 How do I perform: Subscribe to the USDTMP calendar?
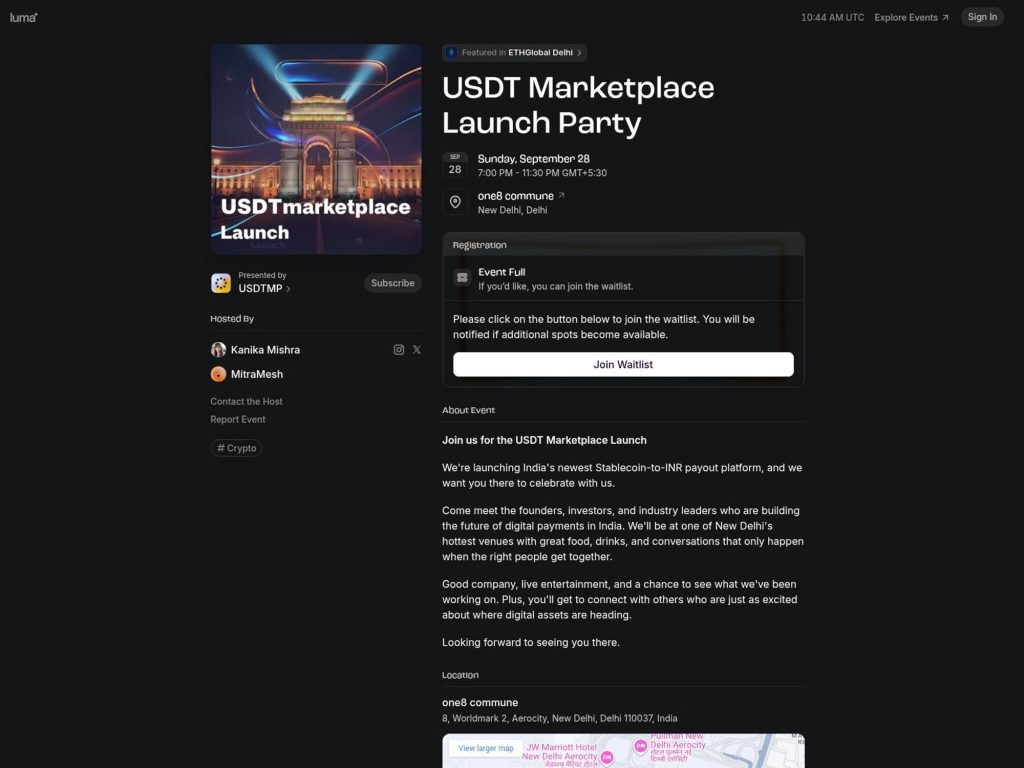tap(392, 283)
